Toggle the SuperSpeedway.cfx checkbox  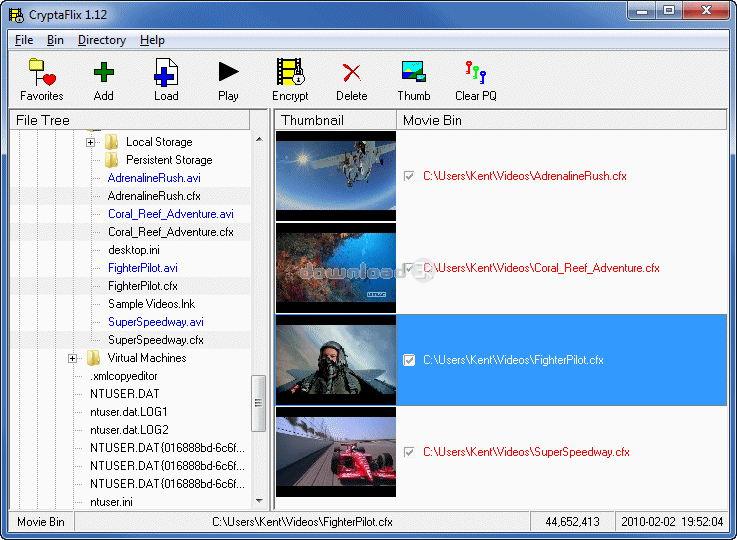coord(409,452)
